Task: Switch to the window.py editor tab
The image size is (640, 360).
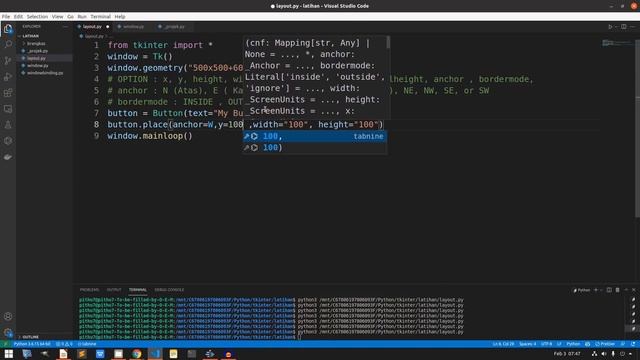Action: pyautogui.click(x=133, y=27)
